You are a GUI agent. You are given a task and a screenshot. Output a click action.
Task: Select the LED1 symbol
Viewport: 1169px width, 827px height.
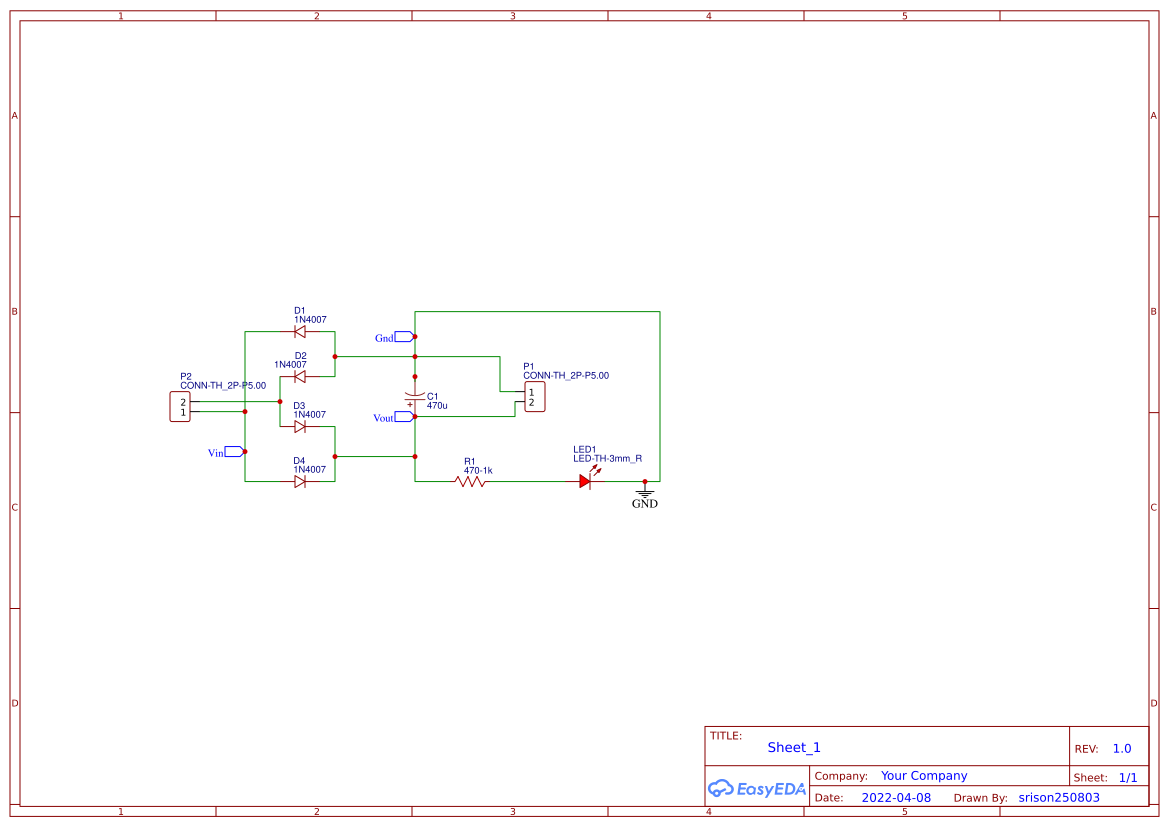[587, 480]
